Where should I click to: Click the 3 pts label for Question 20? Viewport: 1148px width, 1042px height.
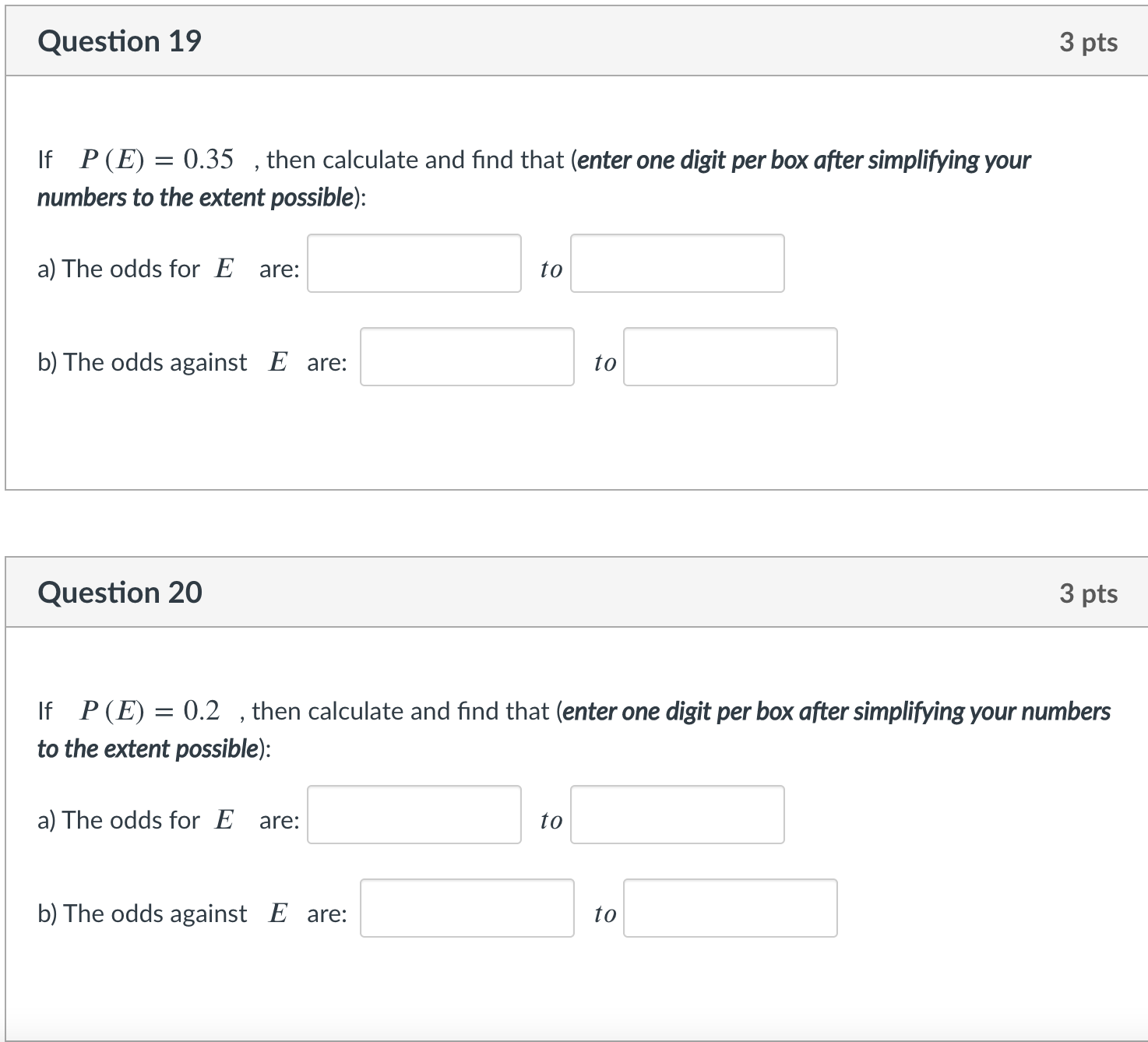point(1088,593)
